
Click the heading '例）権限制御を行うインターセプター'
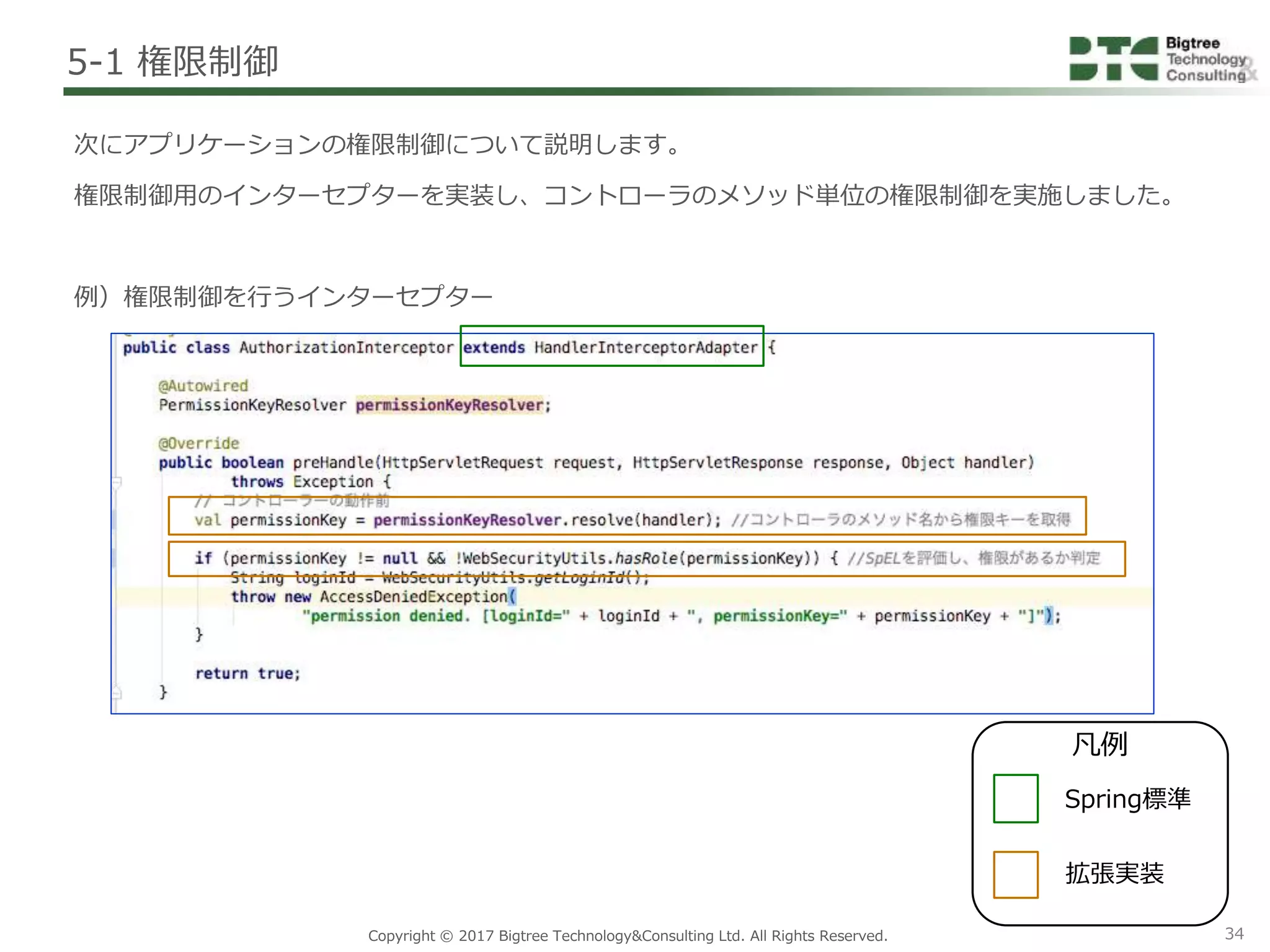[283, 296]
